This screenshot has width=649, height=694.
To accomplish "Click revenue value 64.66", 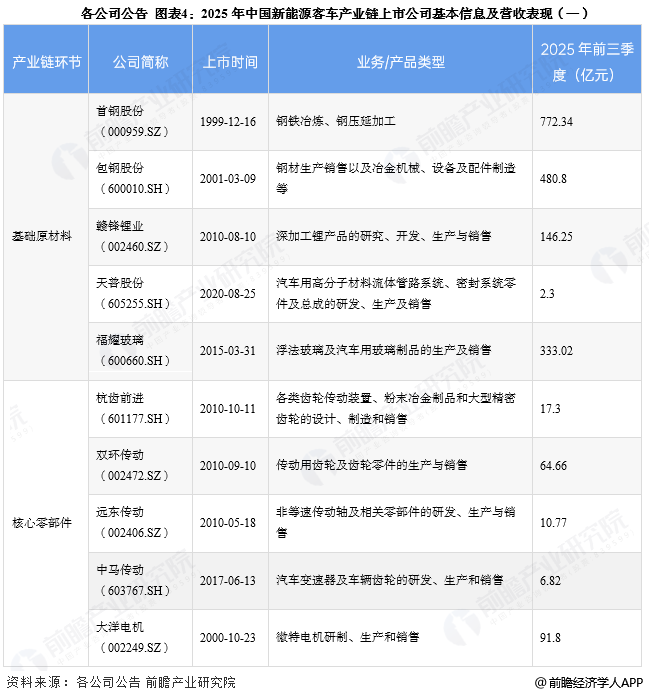I will click(x=553, y=466).
